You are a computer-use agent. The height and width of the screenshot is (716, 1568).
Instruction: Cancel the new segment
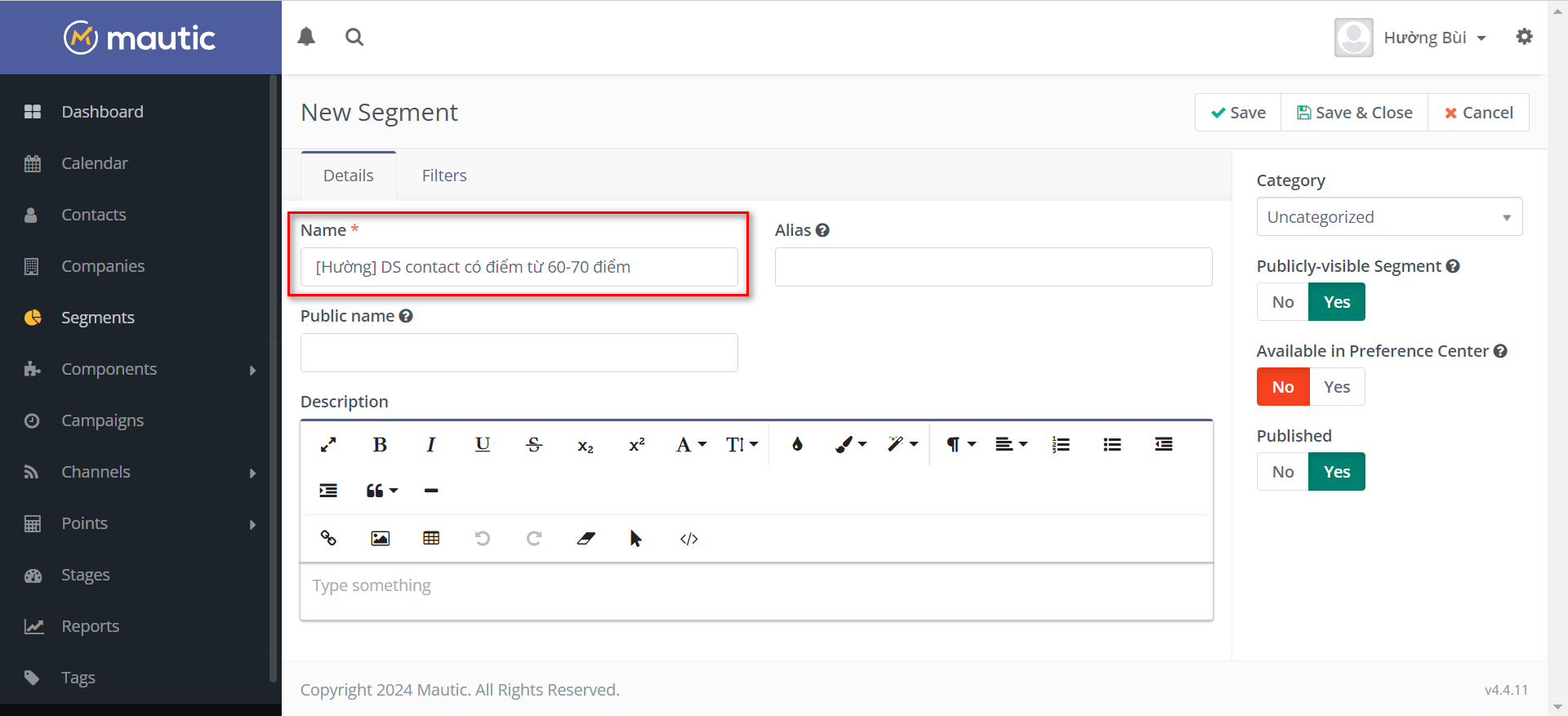click(x=1478, y=113)
